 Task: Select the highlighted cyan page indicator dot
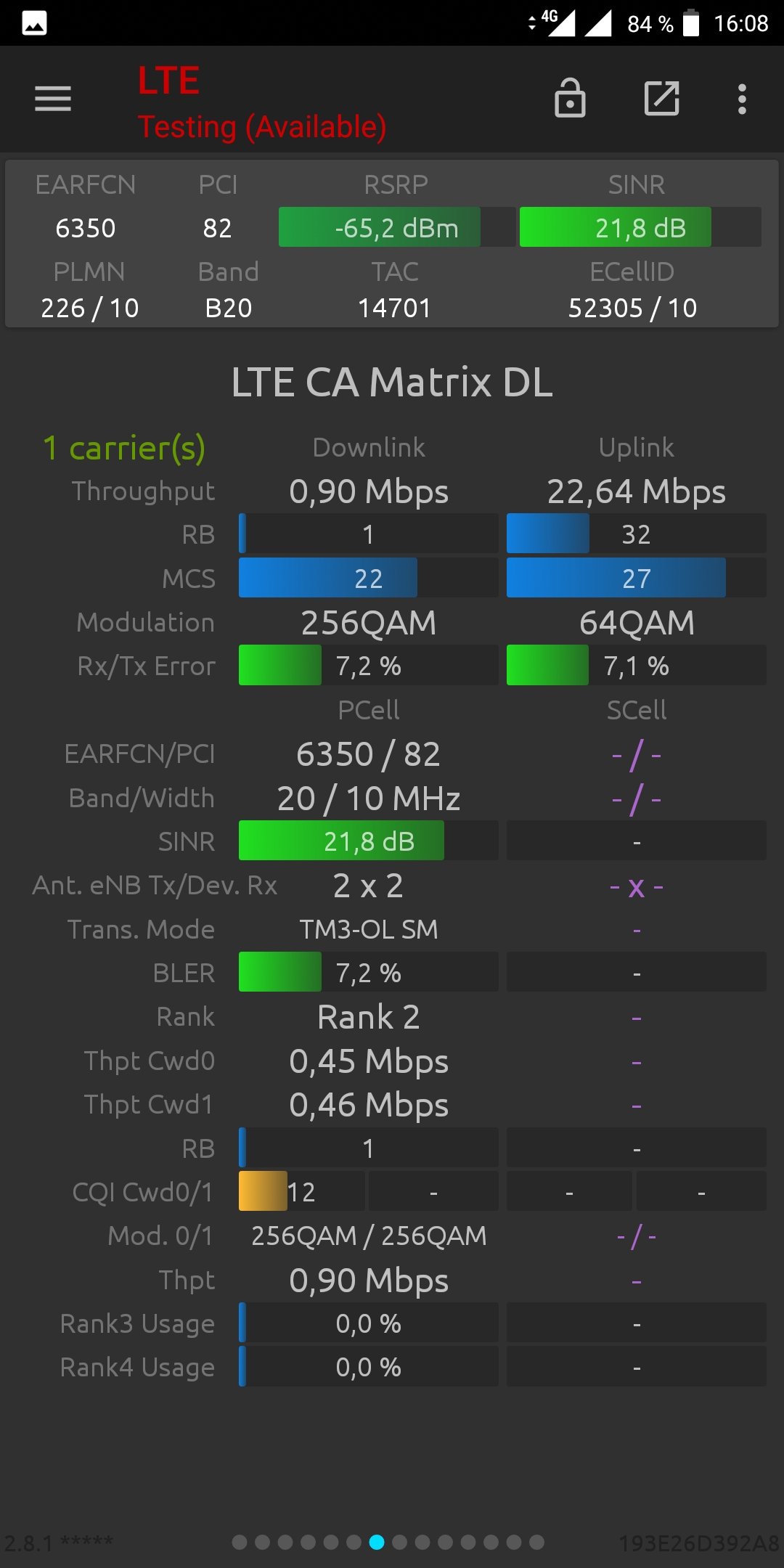tap(377, 1542)
